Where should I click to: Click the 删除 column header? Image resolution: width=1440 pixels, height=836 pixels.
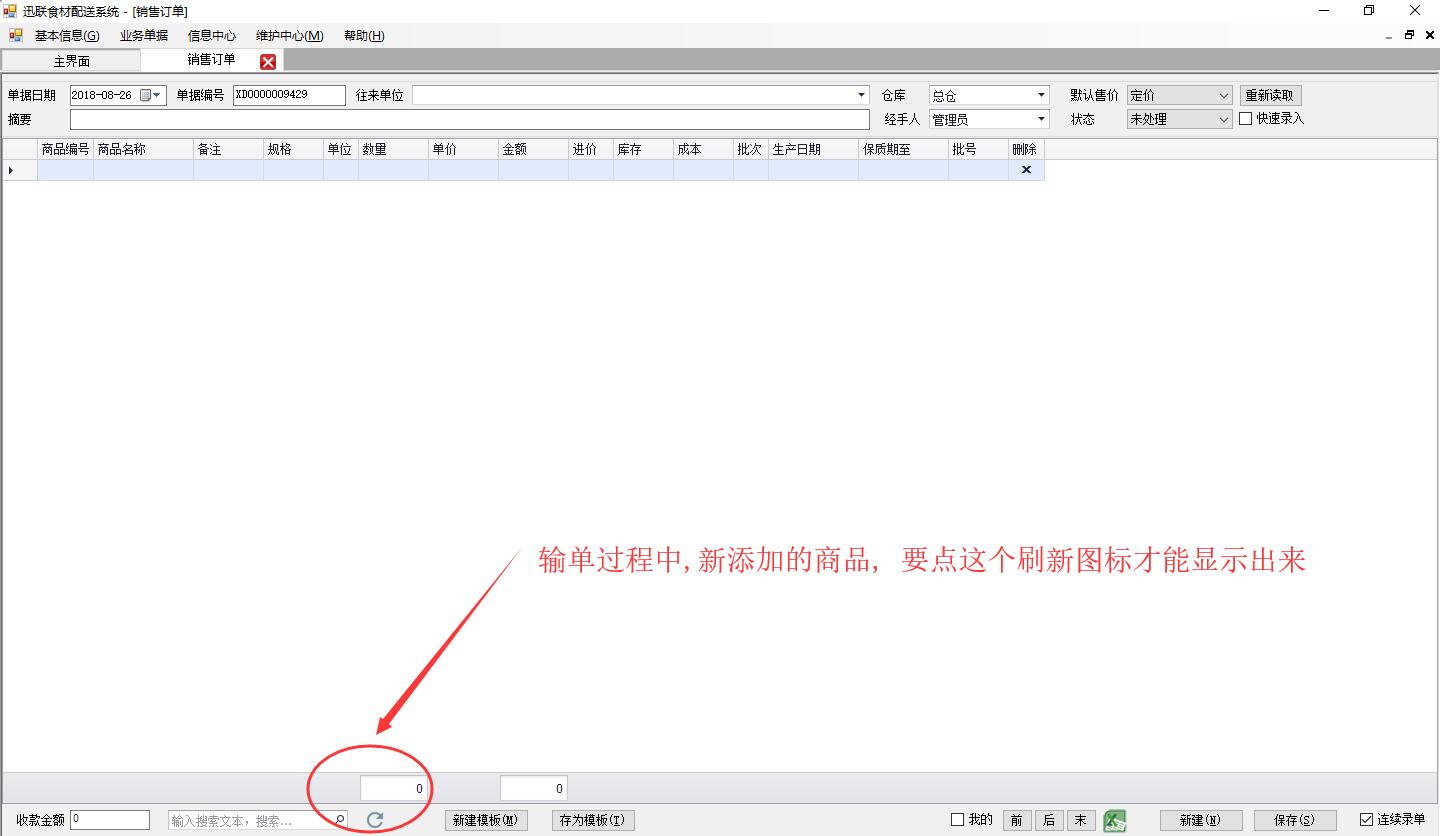pos(1026,149)
